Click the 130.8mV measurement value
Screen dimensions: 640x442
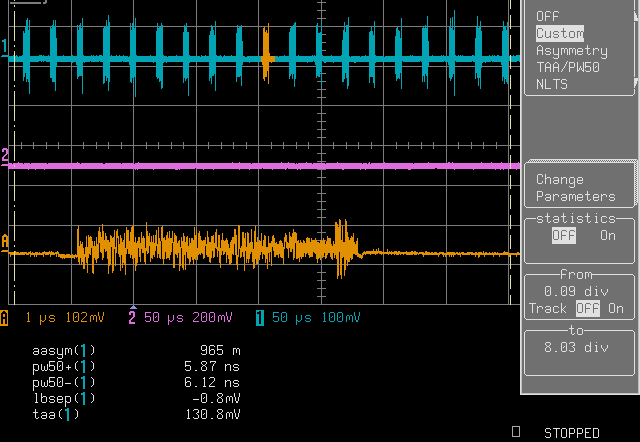[213, 415]
